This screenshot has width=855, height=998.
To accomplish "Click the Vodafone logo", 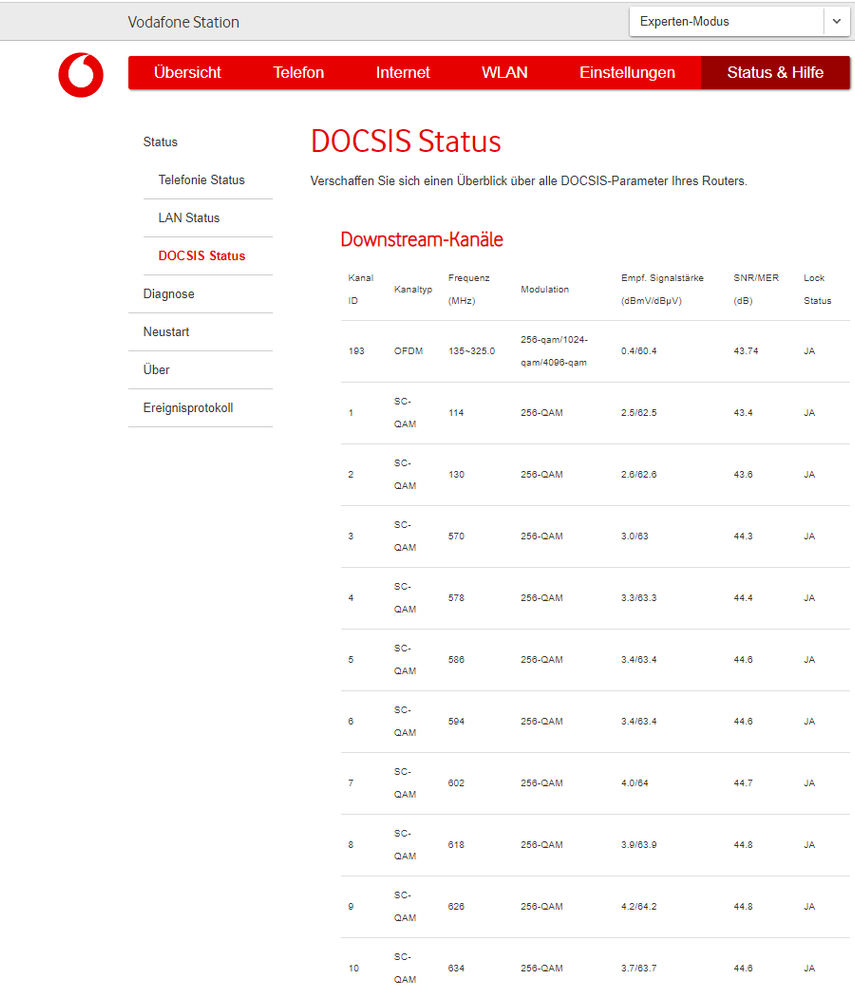I will point(80,75).
